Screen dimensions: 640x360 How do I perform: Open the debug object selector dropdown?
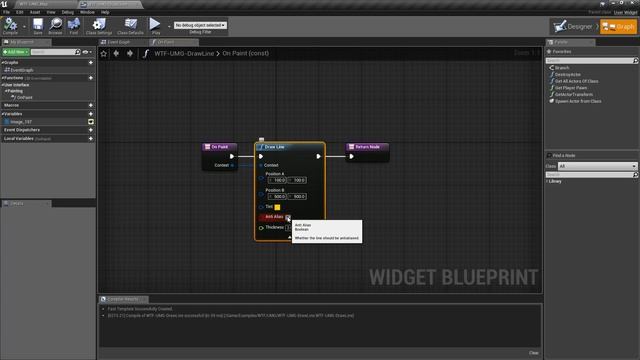coord(200,25)
